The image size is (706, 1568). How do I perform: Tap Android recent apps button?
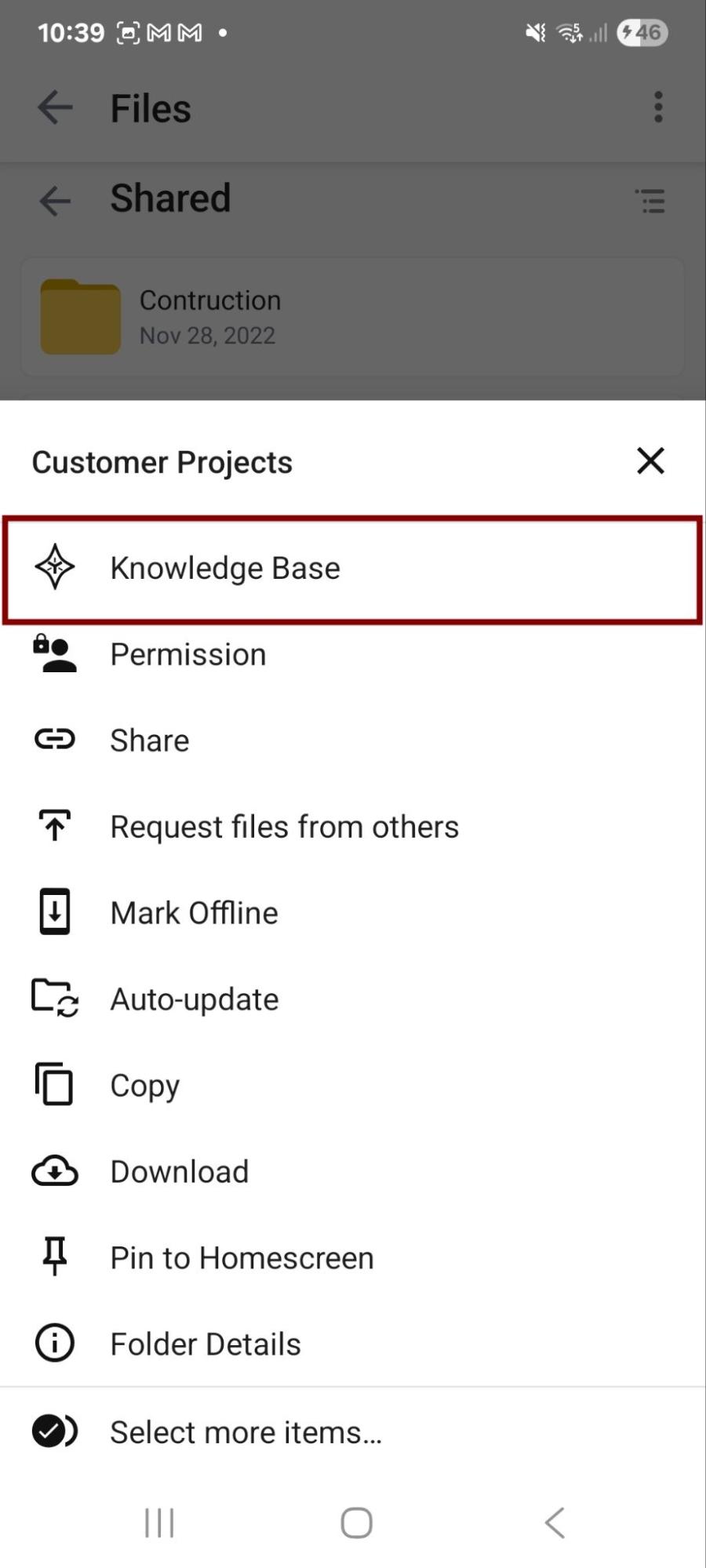[x=159, y=1523]
